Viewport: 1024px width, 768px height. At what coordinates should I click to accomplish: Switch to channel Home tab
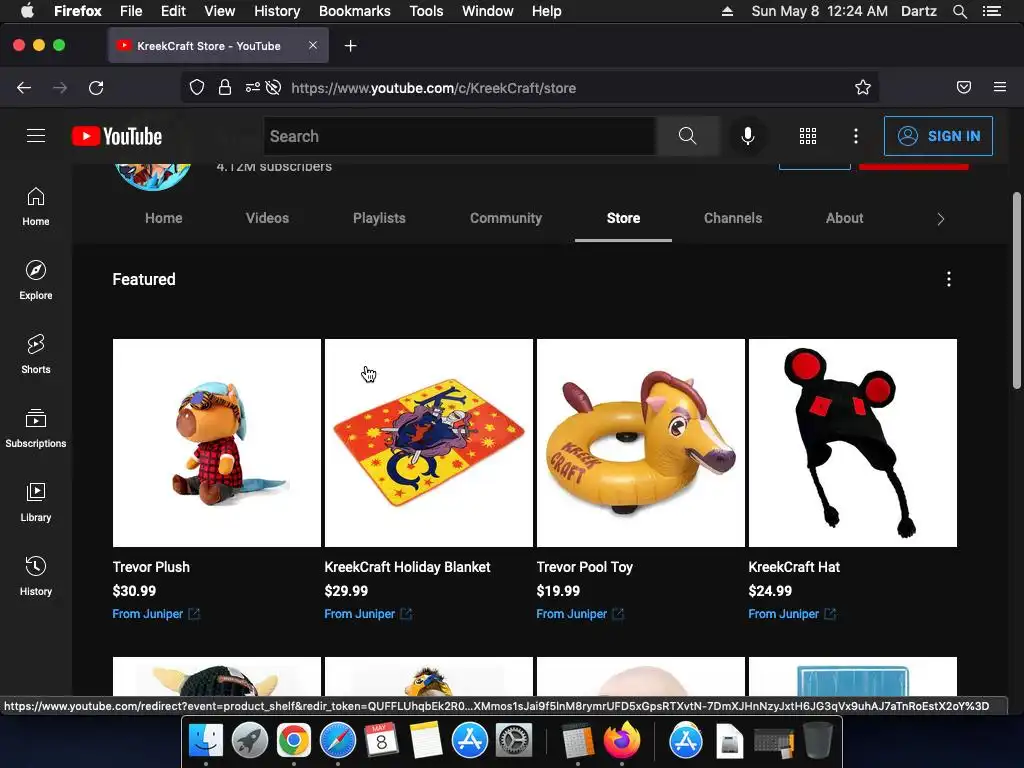[x=163, y=218]
